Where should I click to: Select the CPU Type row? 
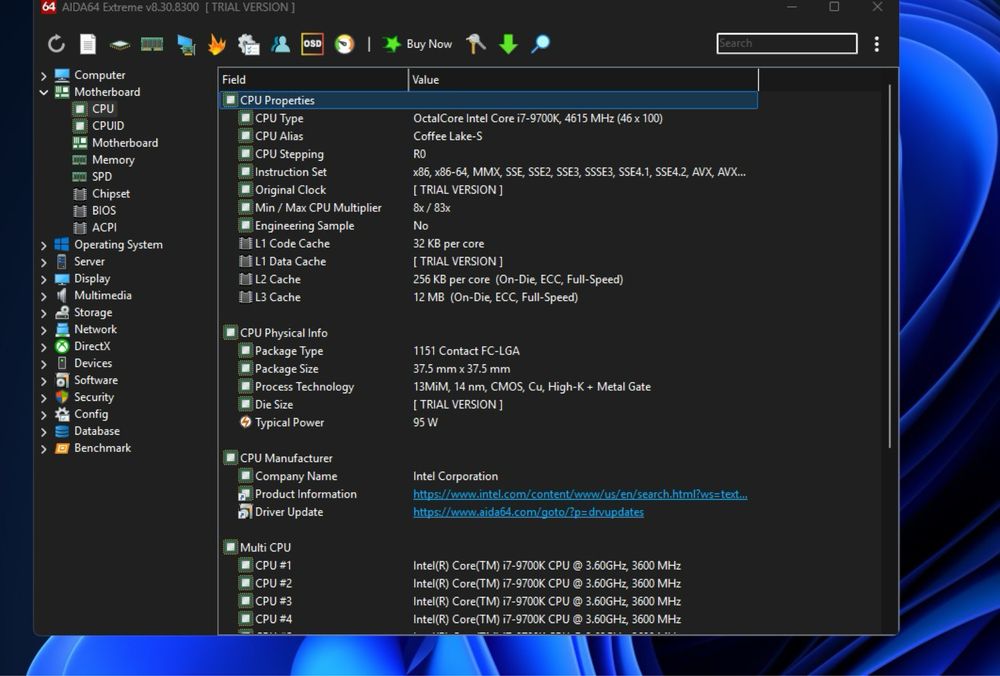[x=489, y=118]
